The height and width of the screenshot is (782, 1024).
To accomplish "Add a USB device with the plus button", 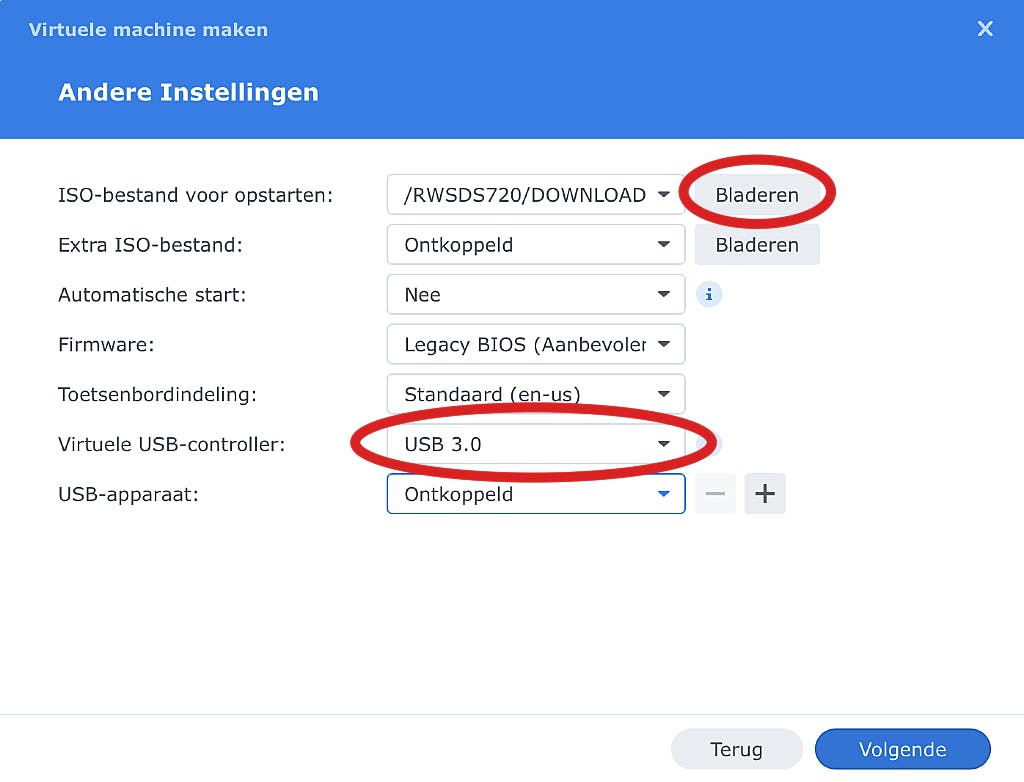I will (x=765, y=494).
